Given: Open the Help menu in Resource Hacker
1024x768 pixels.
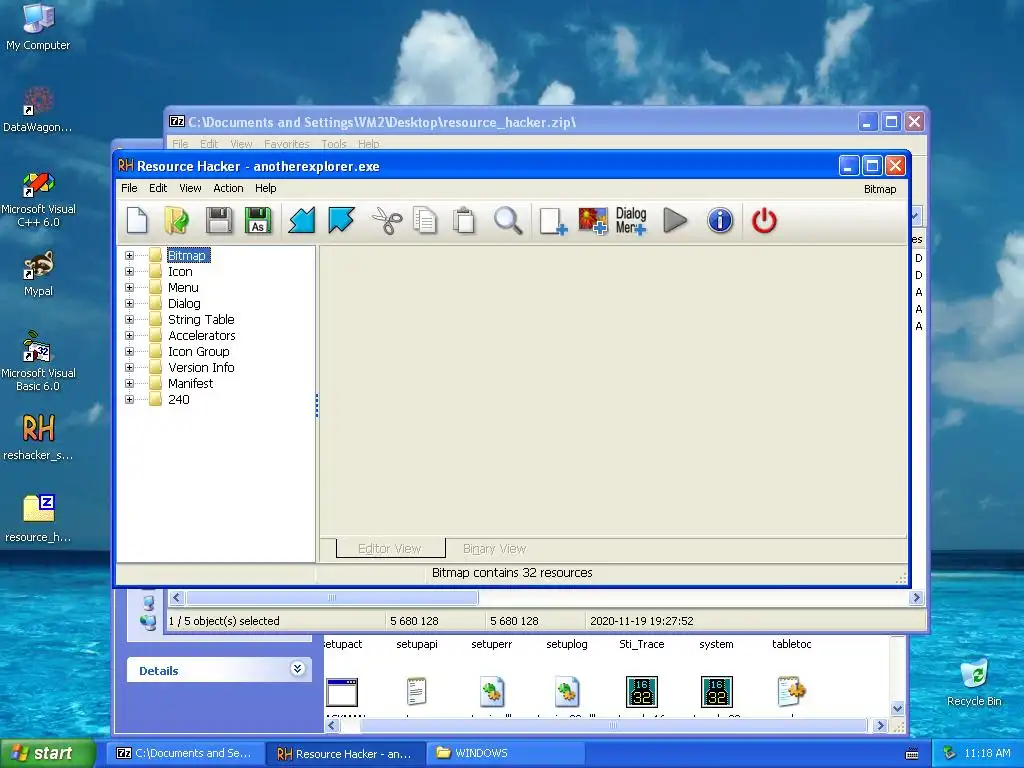Looking at the screenshot, I should pyautogui.click(x=266, y=188).
